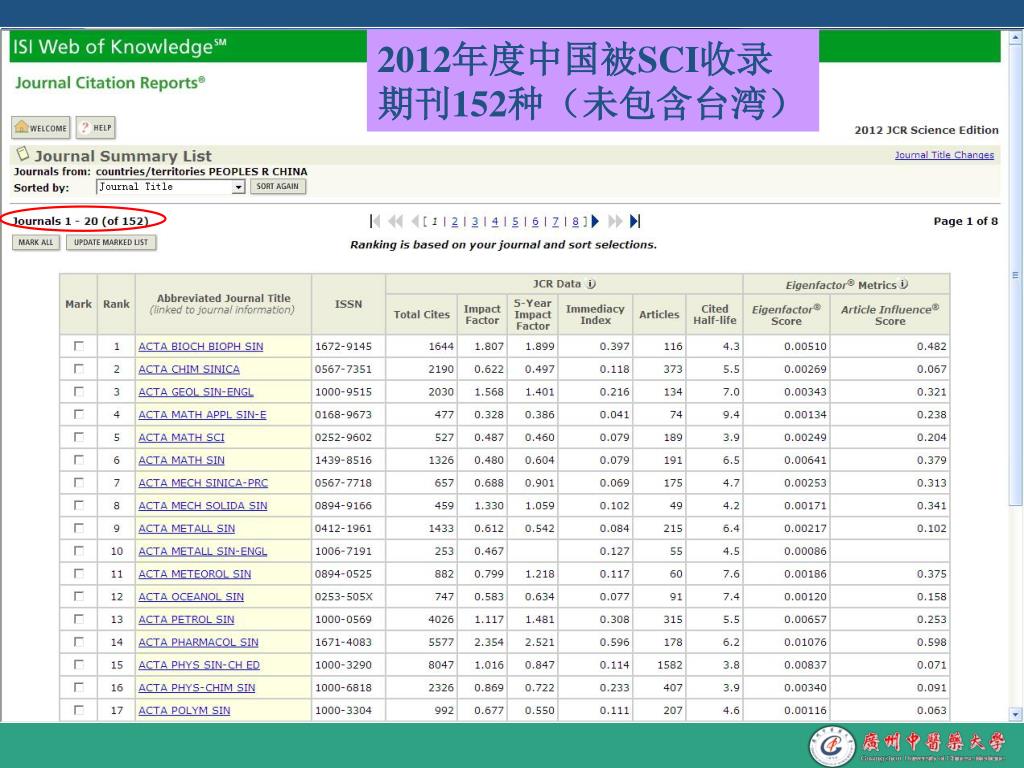
Task: Go to page 7 of results
Action: tap(556, 221)
